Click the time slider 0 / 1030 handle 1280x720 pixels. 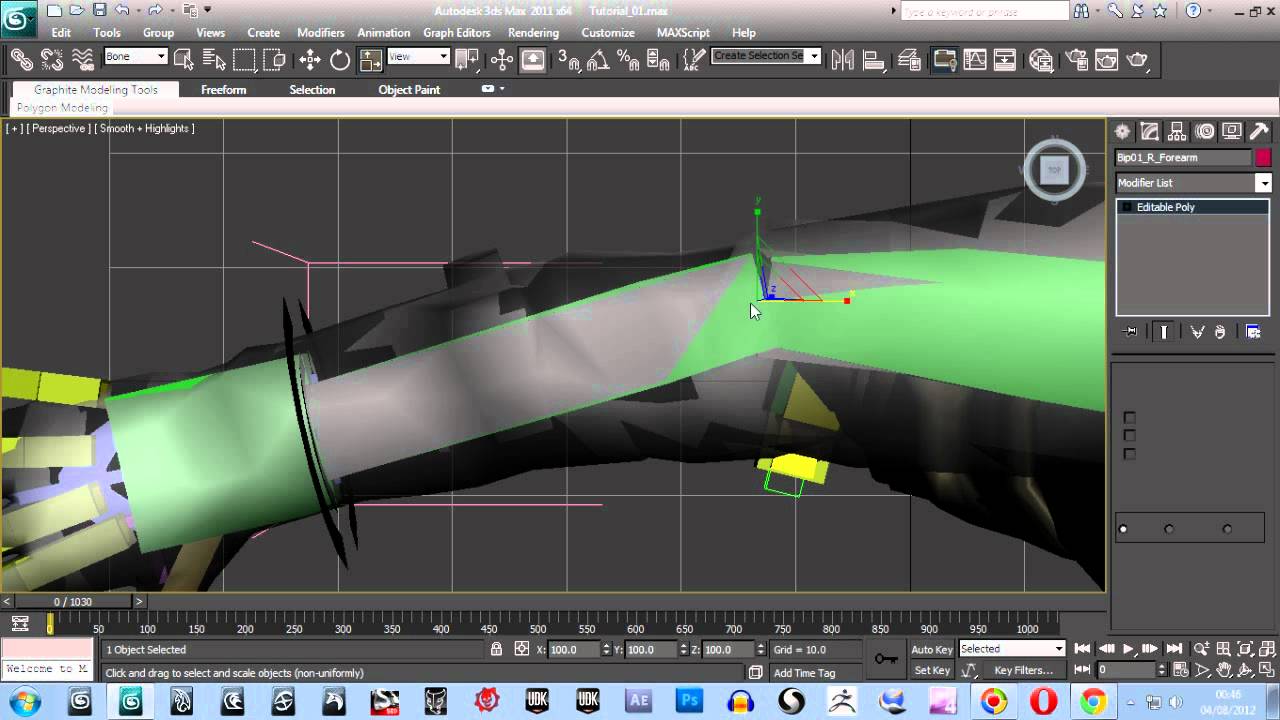click(74, 602)
